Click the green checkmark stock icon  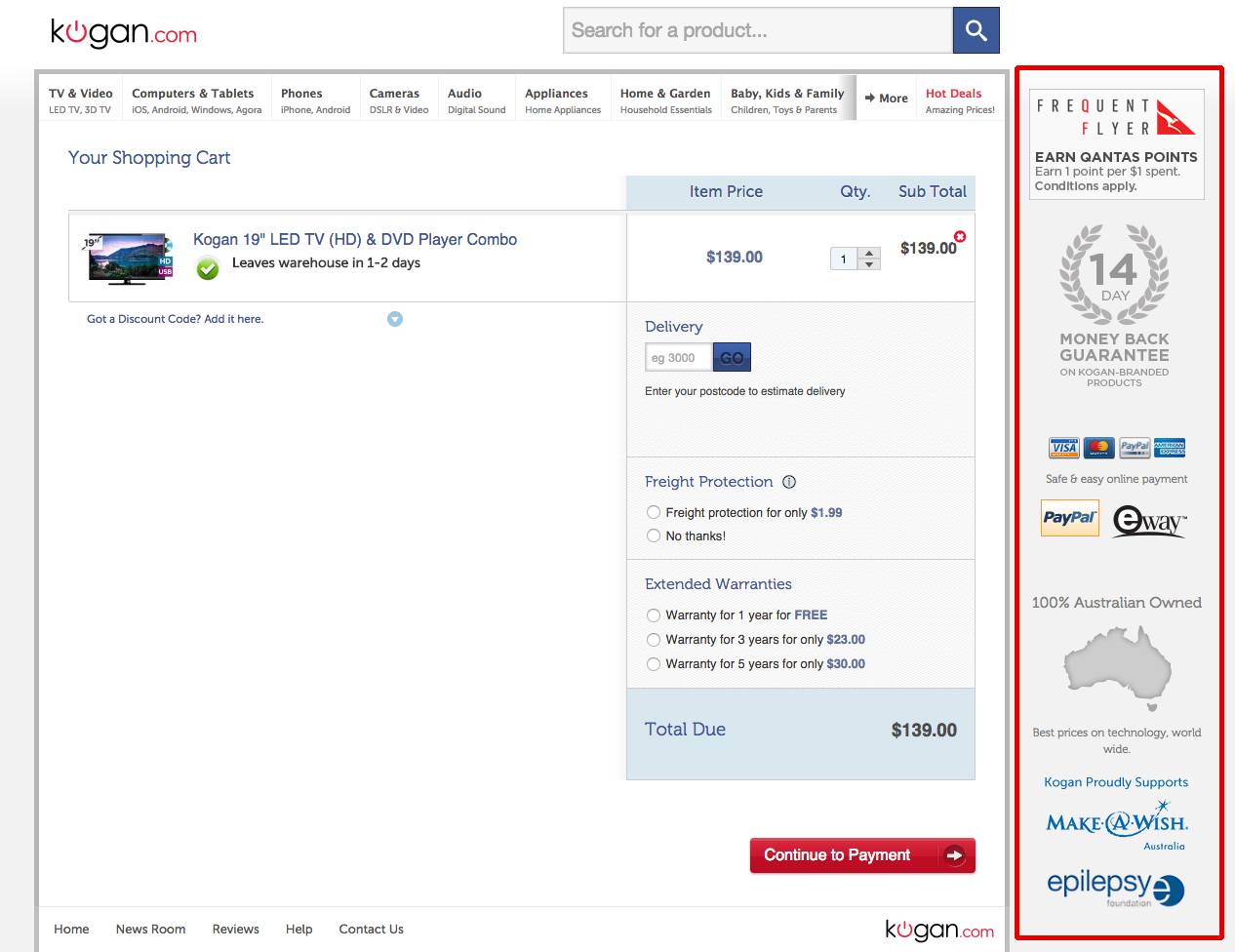pos(208,267)
